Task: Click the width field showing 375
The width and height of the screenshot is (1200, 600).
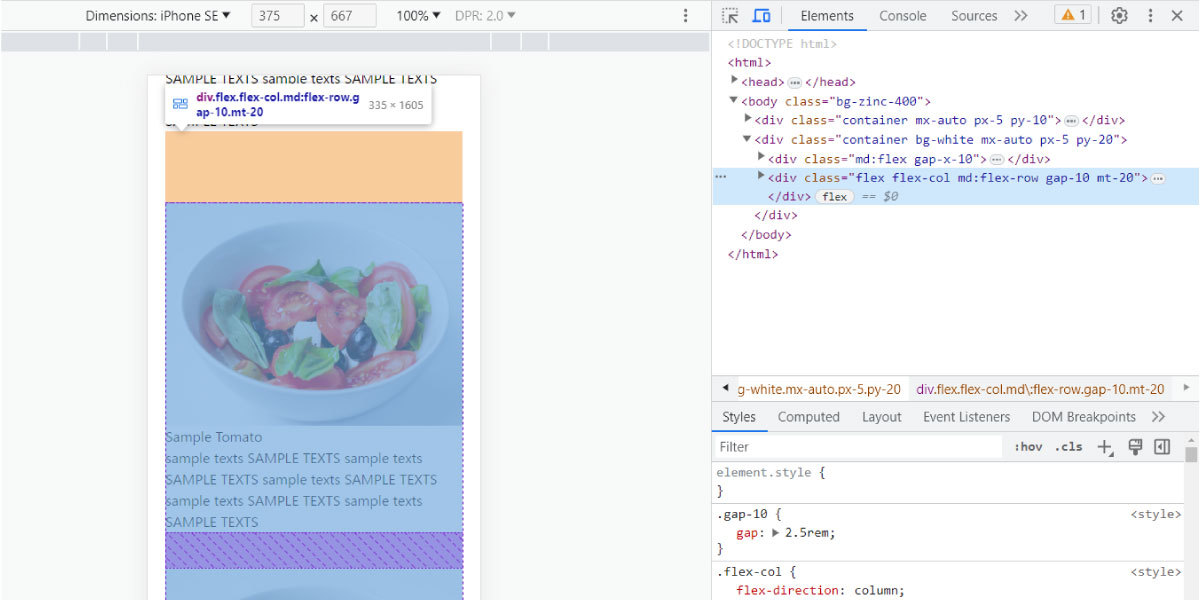Action: pyautogui.click(x=278, y=15)
